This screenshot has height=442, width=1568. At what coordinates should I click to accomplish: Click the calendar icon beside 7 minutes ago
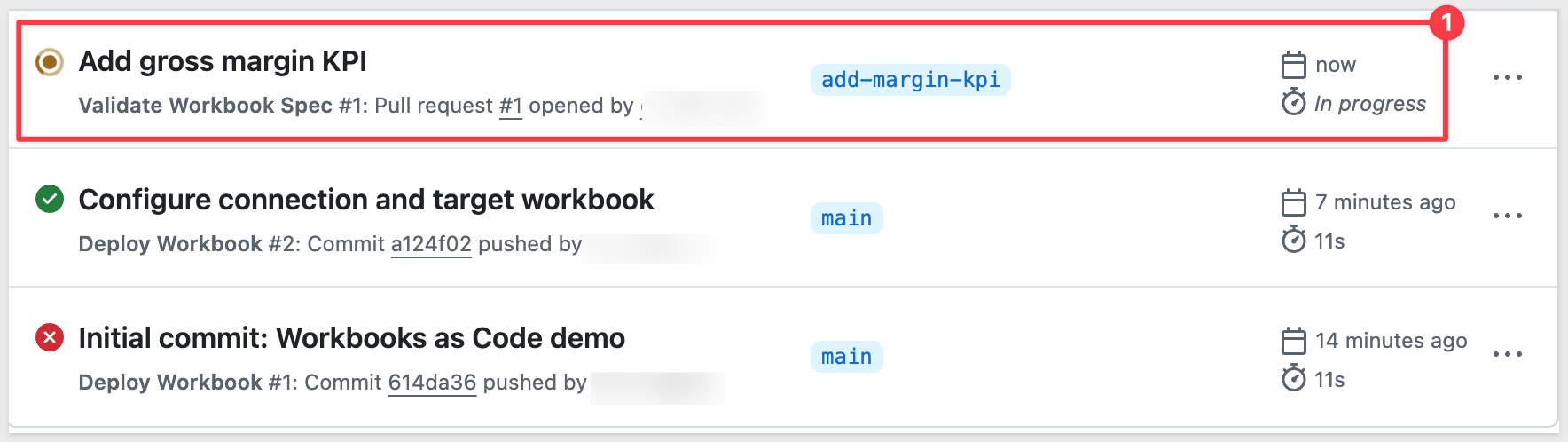coord(1294,202)
